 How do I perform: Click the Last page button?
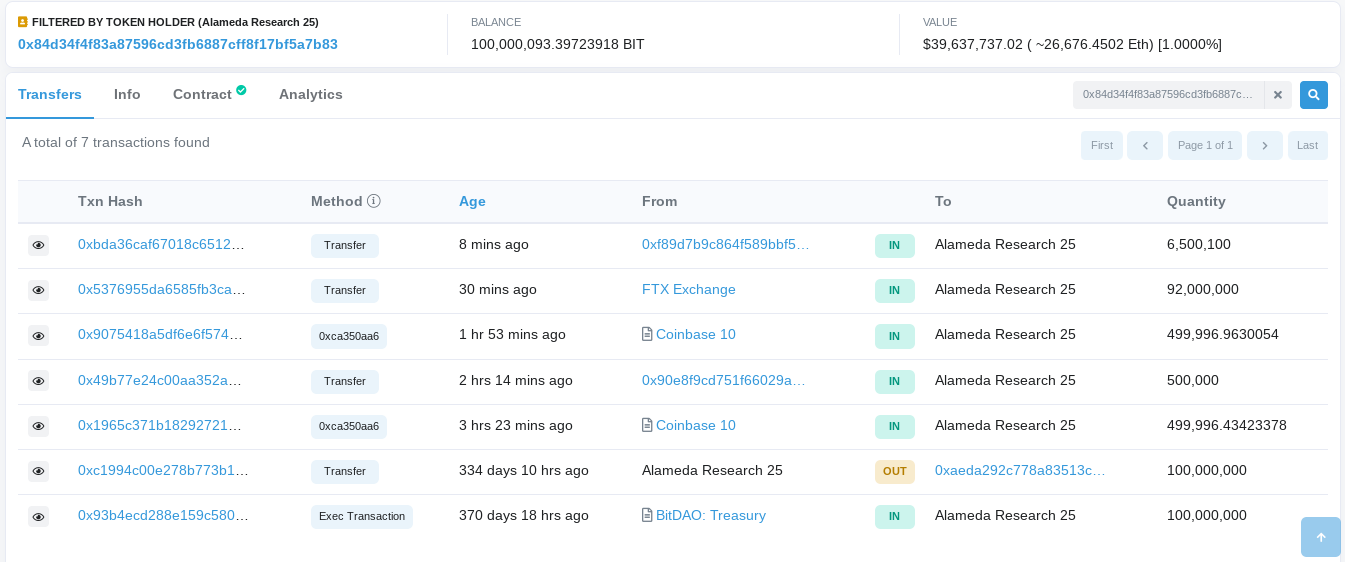click(x=1308, y=145)
